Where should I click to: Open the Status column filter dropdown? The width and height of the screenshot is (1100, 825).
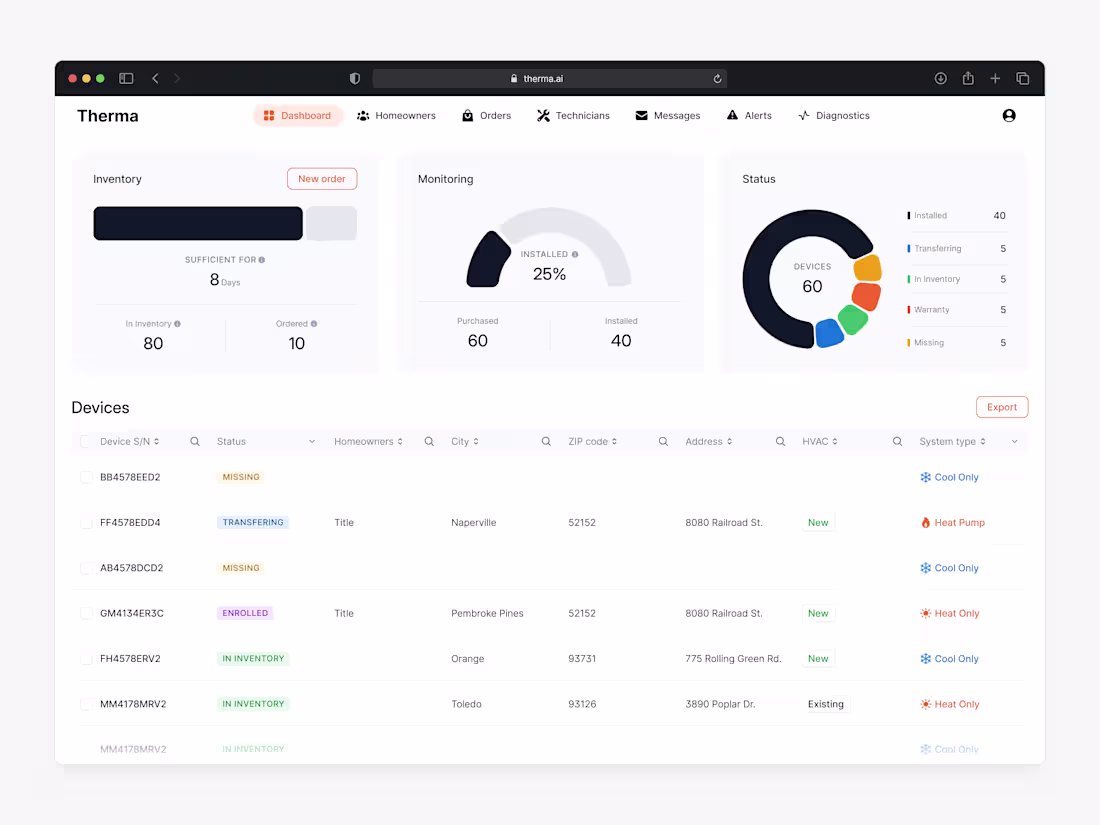click(311, 440)
